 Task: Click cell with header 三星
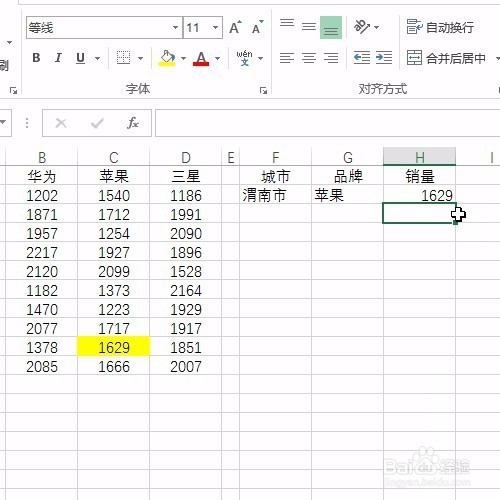point(186,176)
